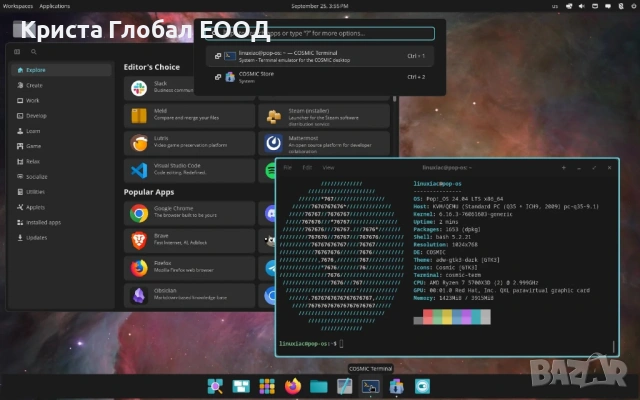
Task: Open the Lutris app card
Action: pyautogui.click(x=189, y=143)
